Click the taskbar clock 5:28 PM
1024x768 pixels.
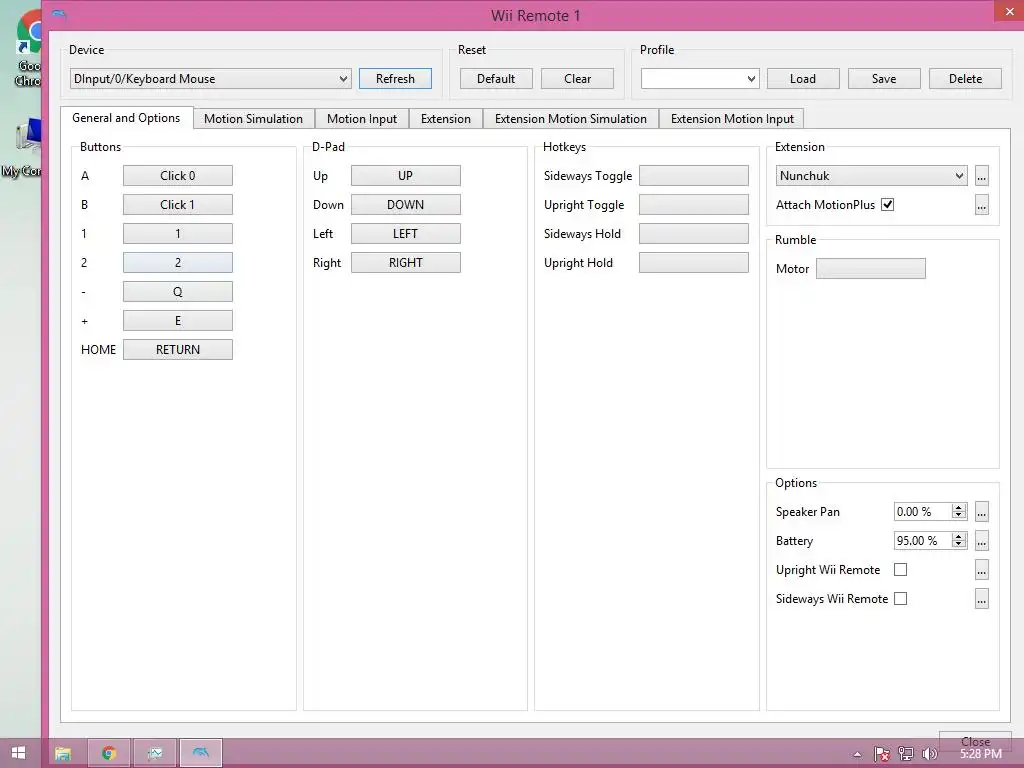tap(980, 754)
